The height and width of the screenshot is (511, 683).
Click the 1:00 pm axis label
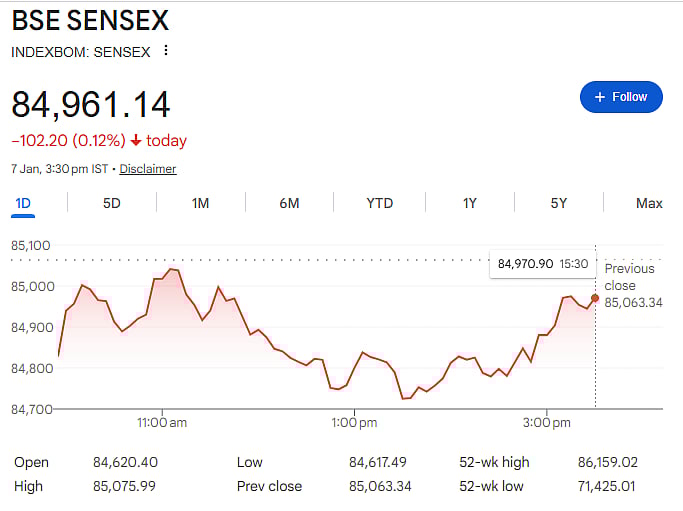[354, 423]
